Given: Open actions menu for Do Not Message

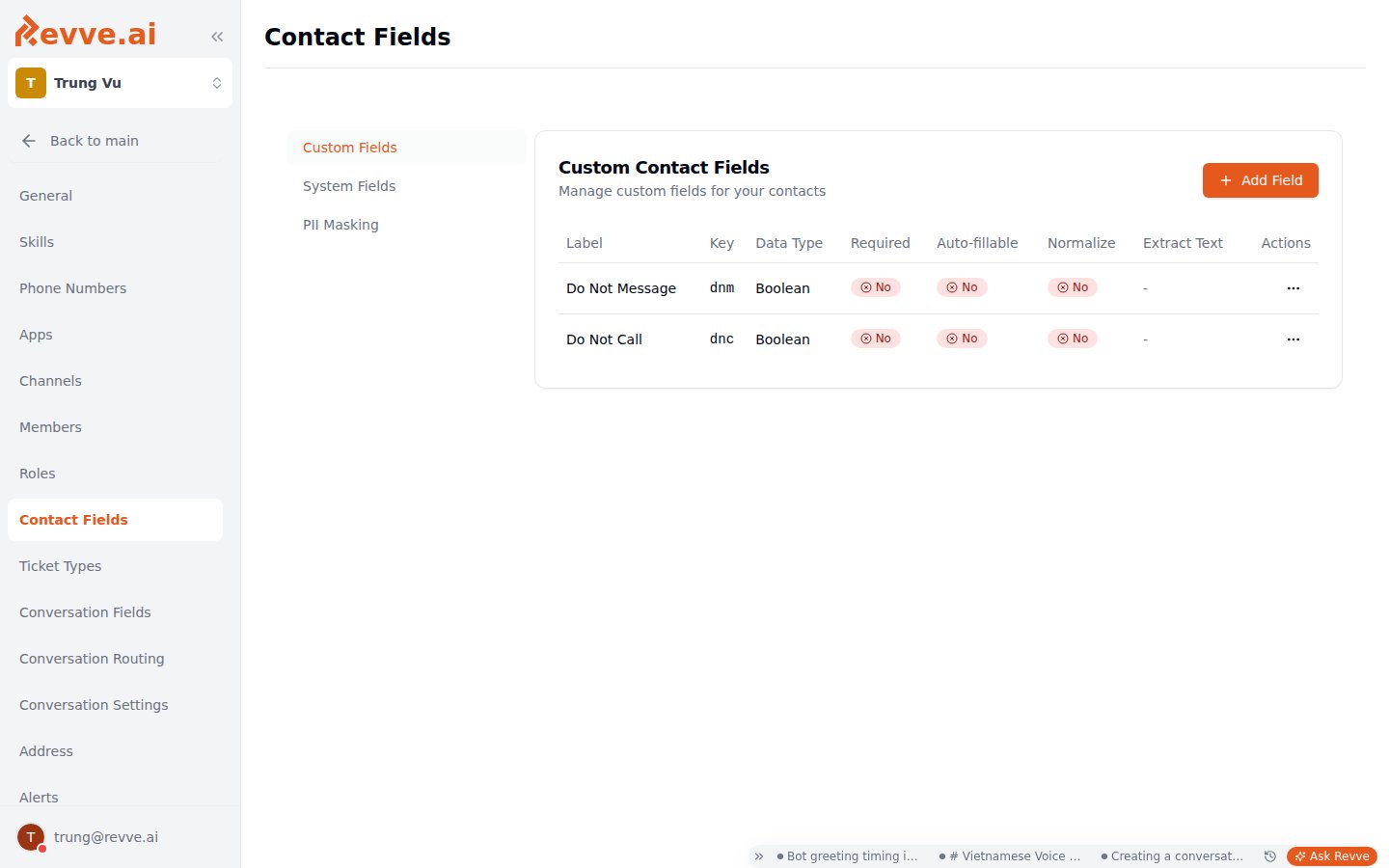Looking at the screenshot, I should click(x=1294, y=288).
